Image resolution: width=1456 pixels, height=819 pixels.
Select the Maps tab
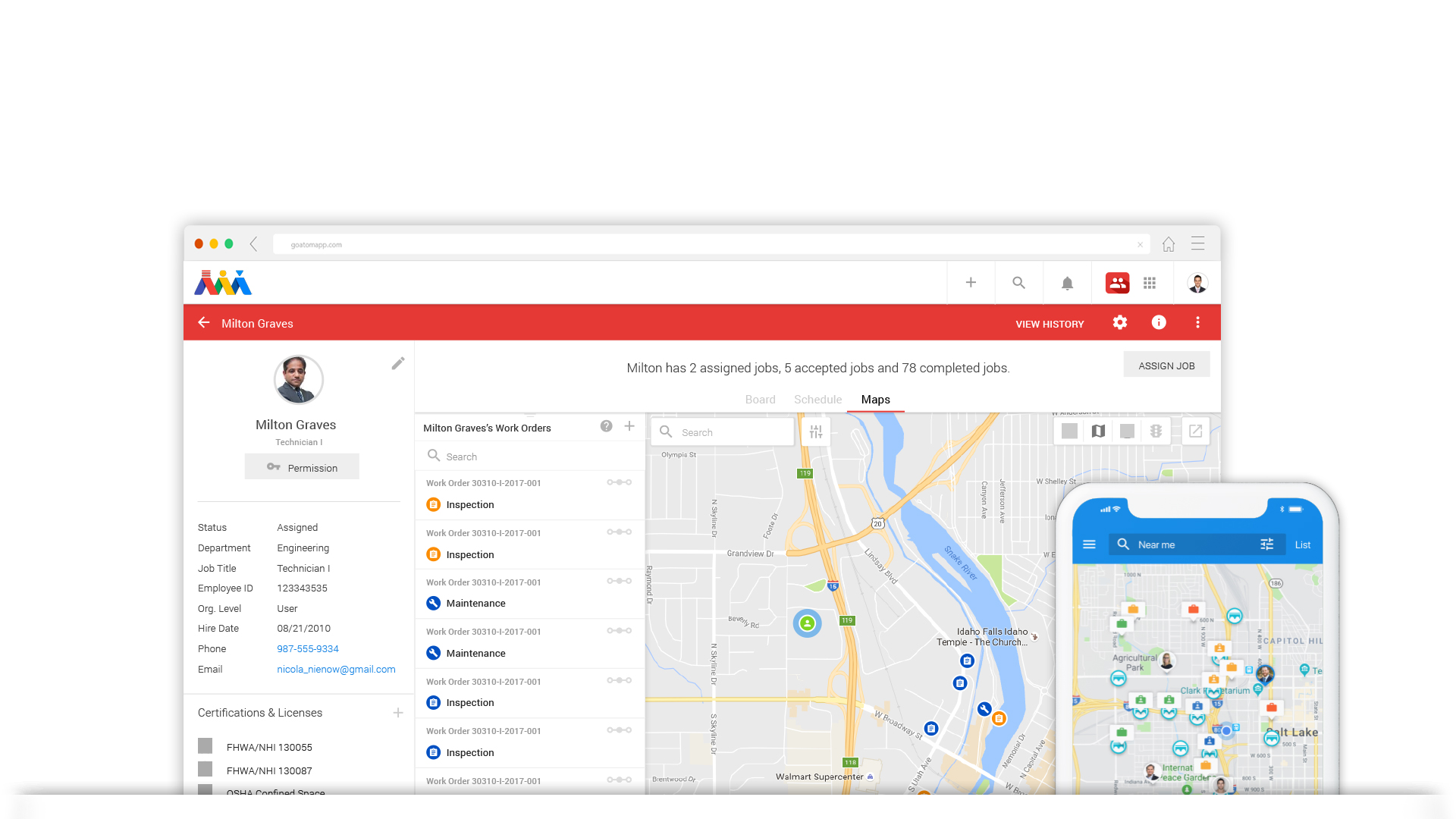[x=875, y=400]
